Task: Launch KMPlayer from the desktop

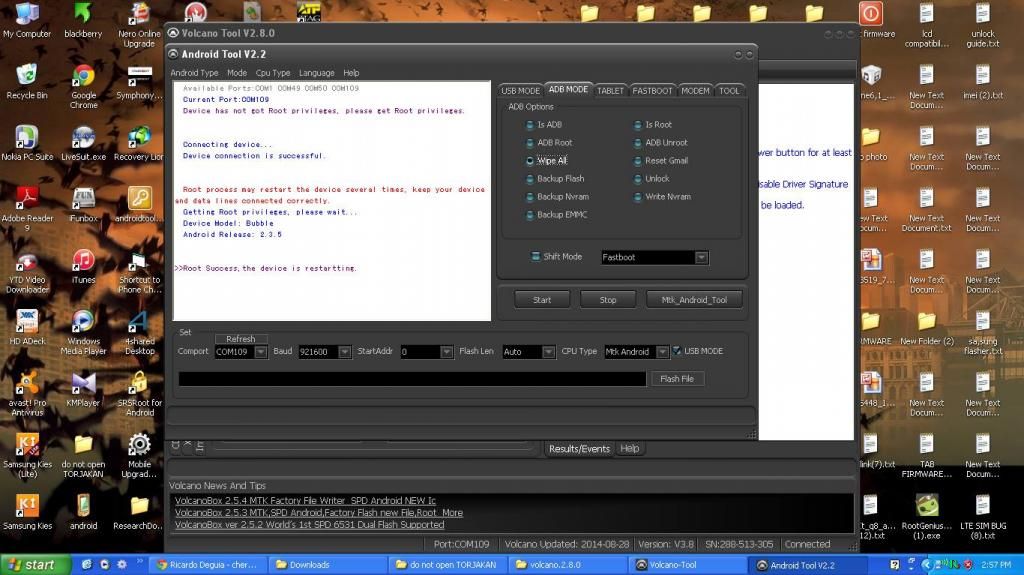Action: 84,383
